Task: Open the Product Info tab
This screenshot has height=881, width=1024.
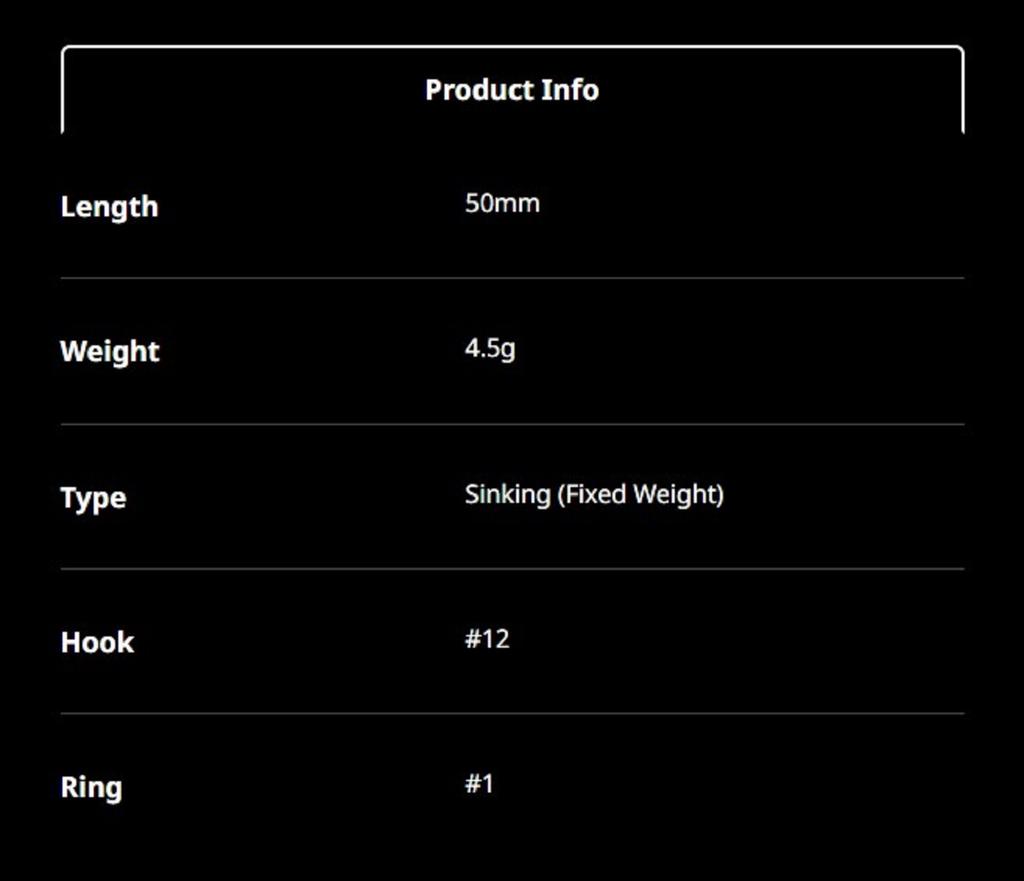Action: [512, 90]
